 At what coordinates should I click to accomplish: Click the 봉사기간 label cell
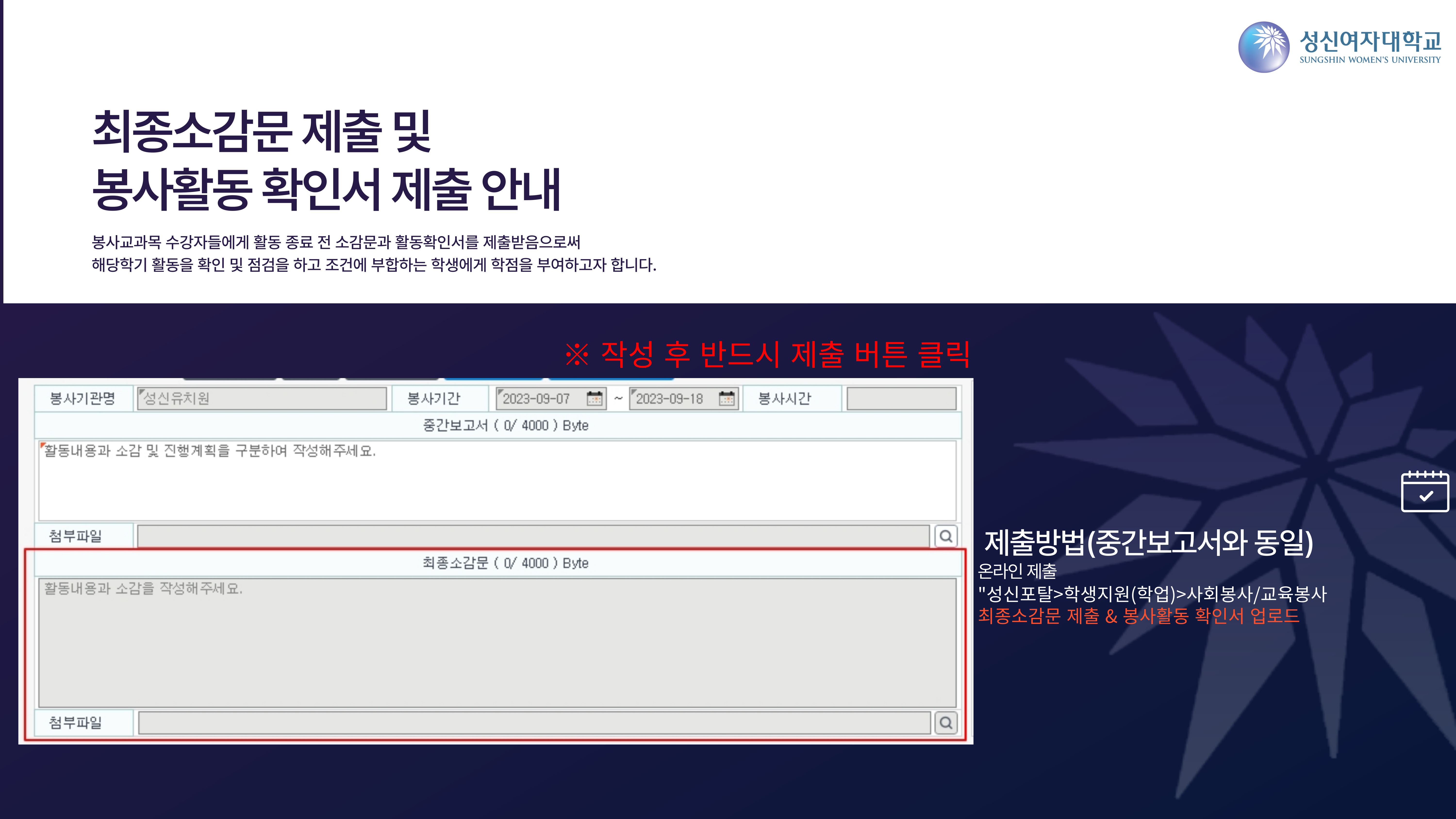[440, 398]
